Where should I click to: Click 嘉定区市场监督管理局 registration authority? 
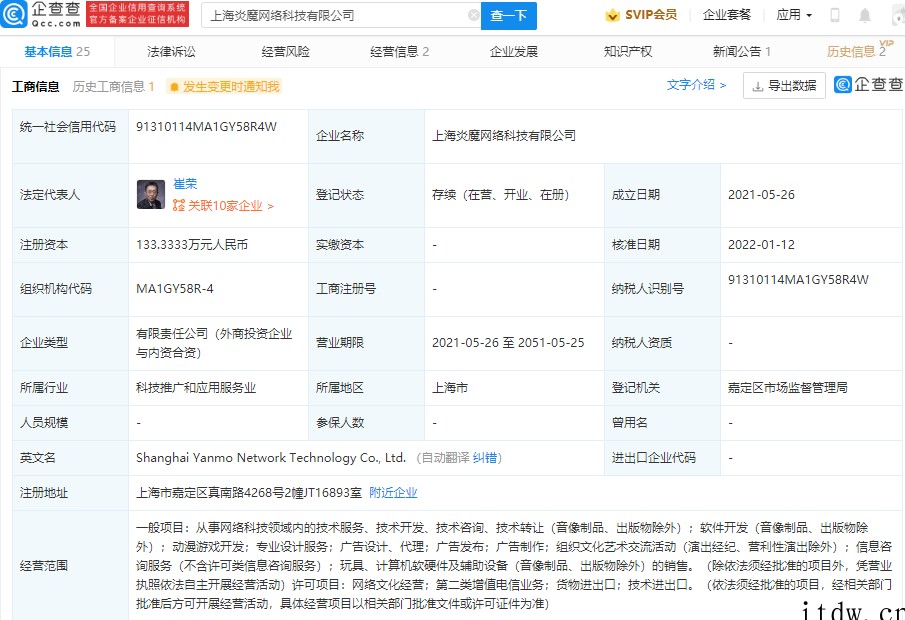(x=788, y=387)
